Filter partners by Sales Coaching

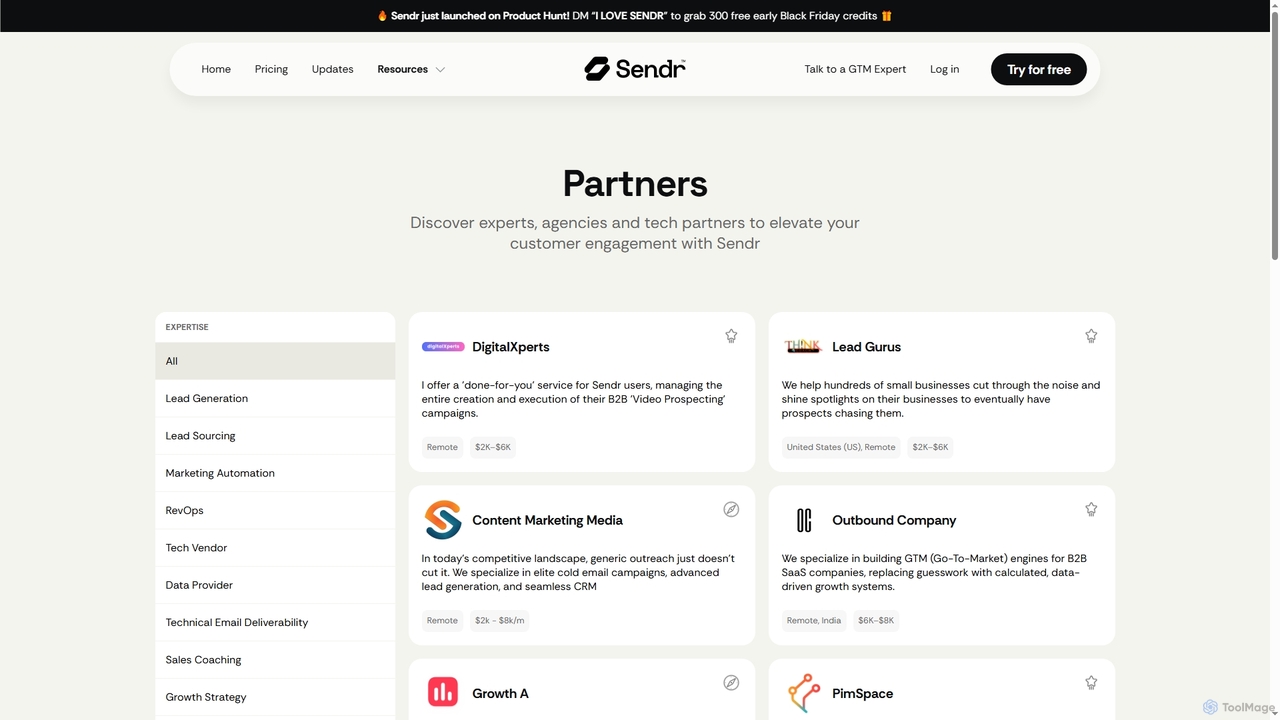[x=275, y=660]
